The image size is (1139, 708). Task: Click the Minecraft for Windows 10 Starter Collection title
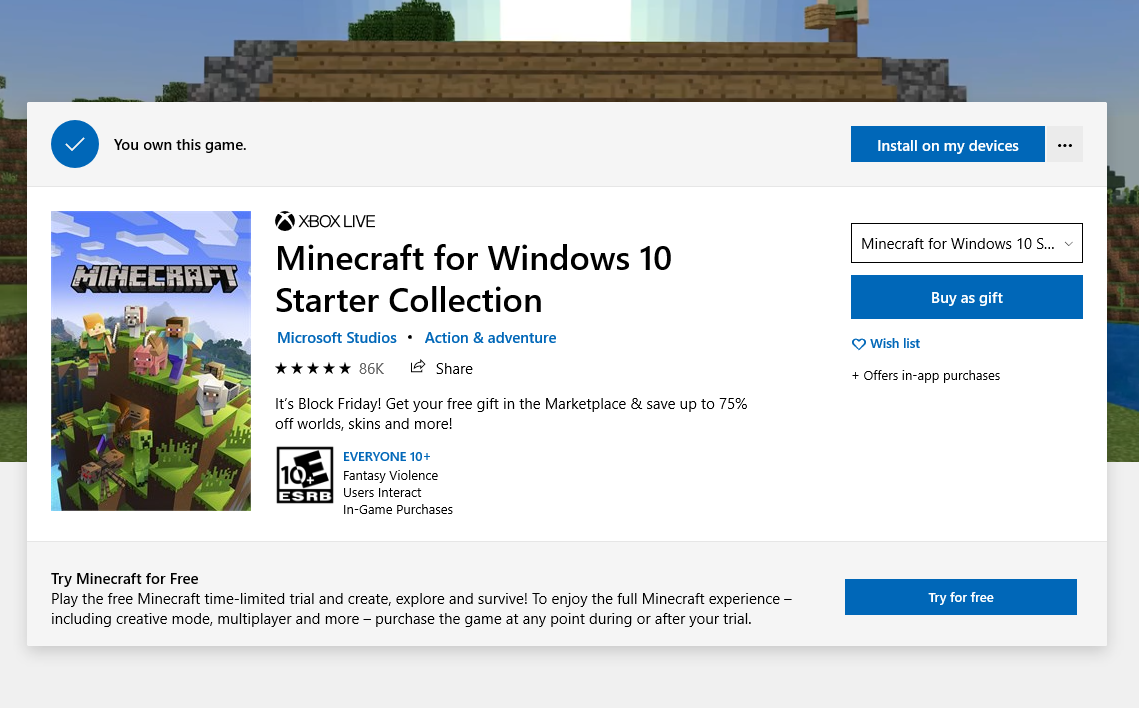pyautogui.click(x=474, y=279)
